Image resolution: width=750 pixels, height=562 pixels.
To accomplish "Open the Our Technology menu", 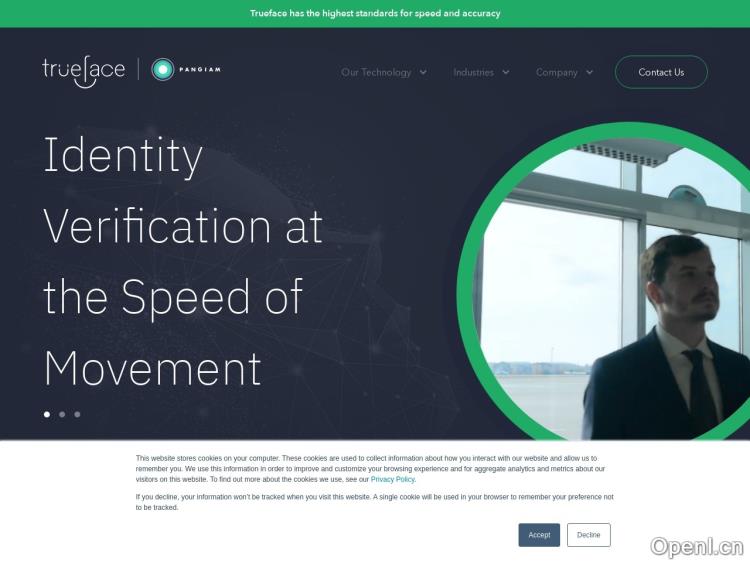I will point(376,72).
